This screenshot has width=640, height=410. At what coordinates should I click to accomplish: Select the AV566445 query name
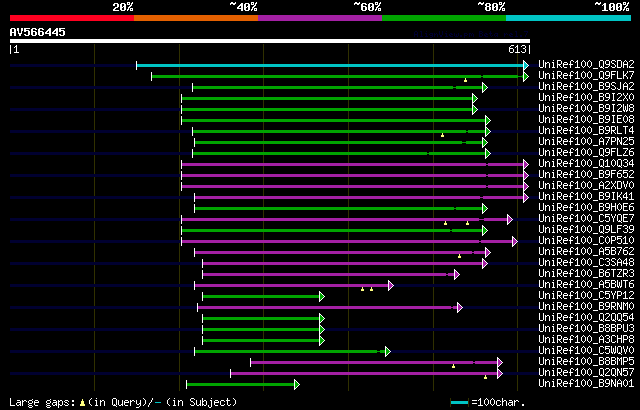(38, 32)
